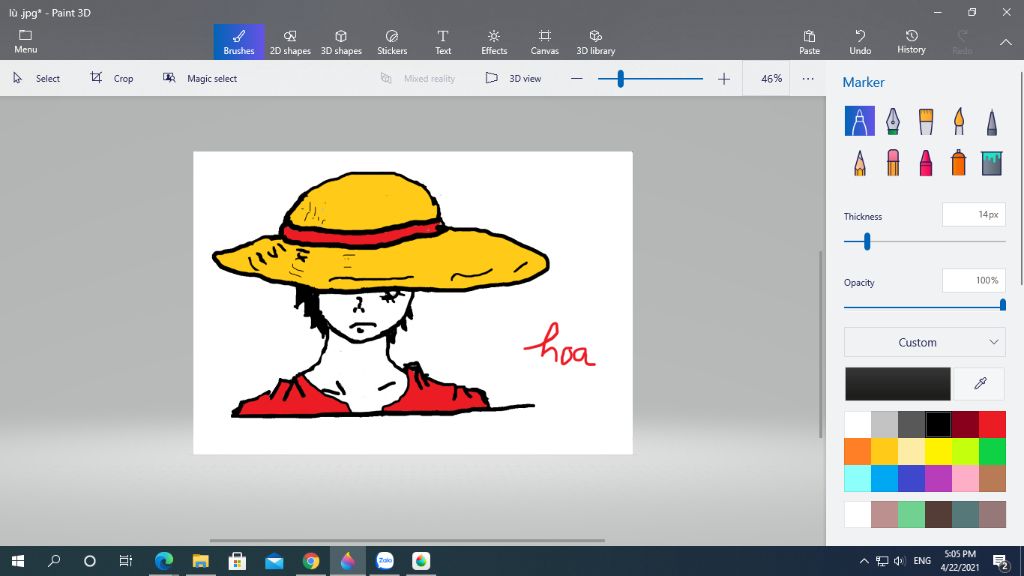Image resolution: width=1024 pixels, height=576 pixels.
Task: Open the Stickers tab
Action: click(x=392, y=42)
